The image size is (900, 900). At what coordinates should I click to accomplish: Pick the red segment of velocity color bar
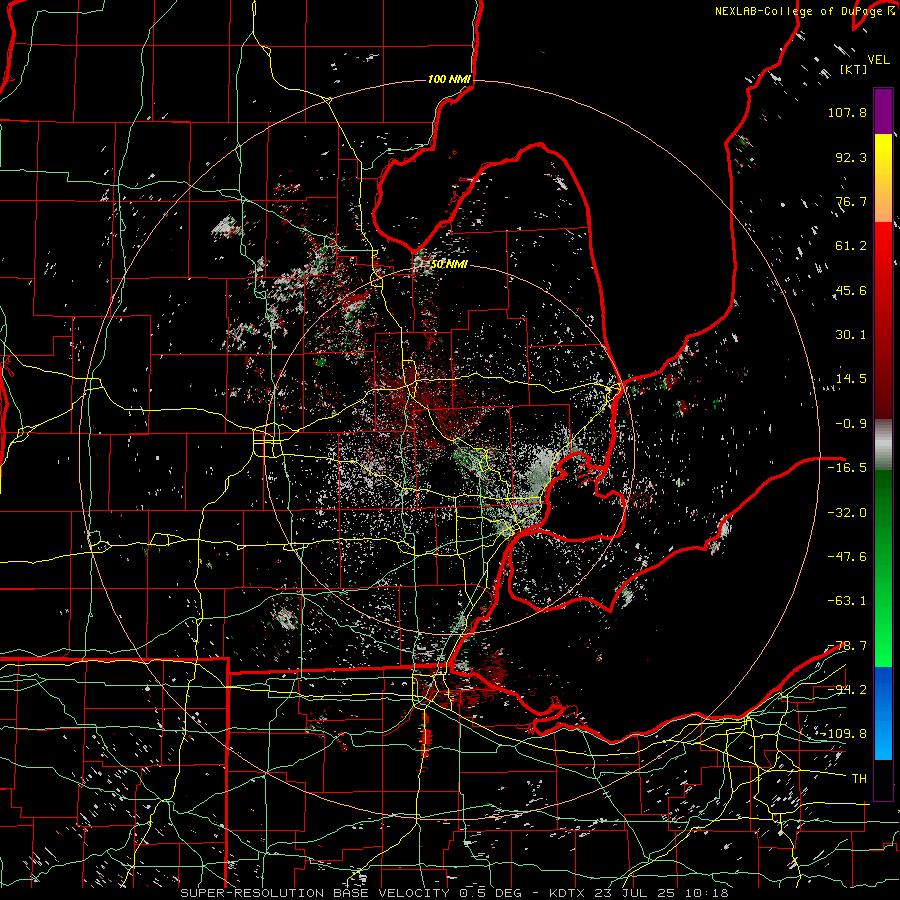coord(883,320)
